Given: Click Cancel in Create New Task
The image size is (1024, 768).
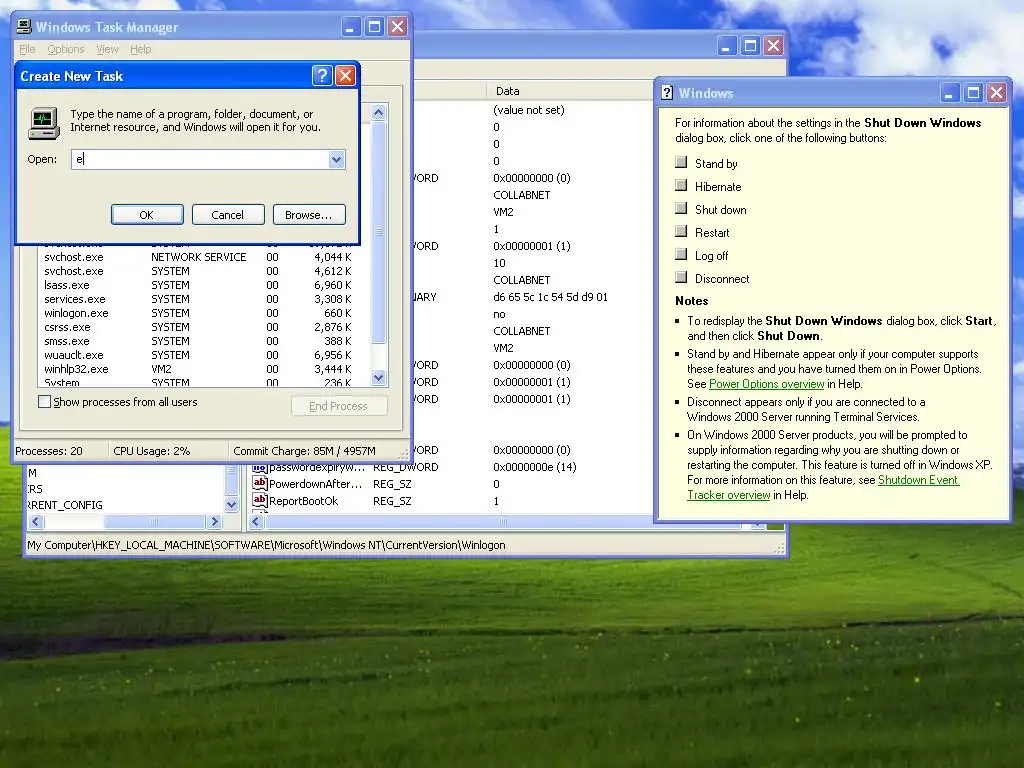Looking at the screenshot, I should pyautogui.click(x=228, y=215).
